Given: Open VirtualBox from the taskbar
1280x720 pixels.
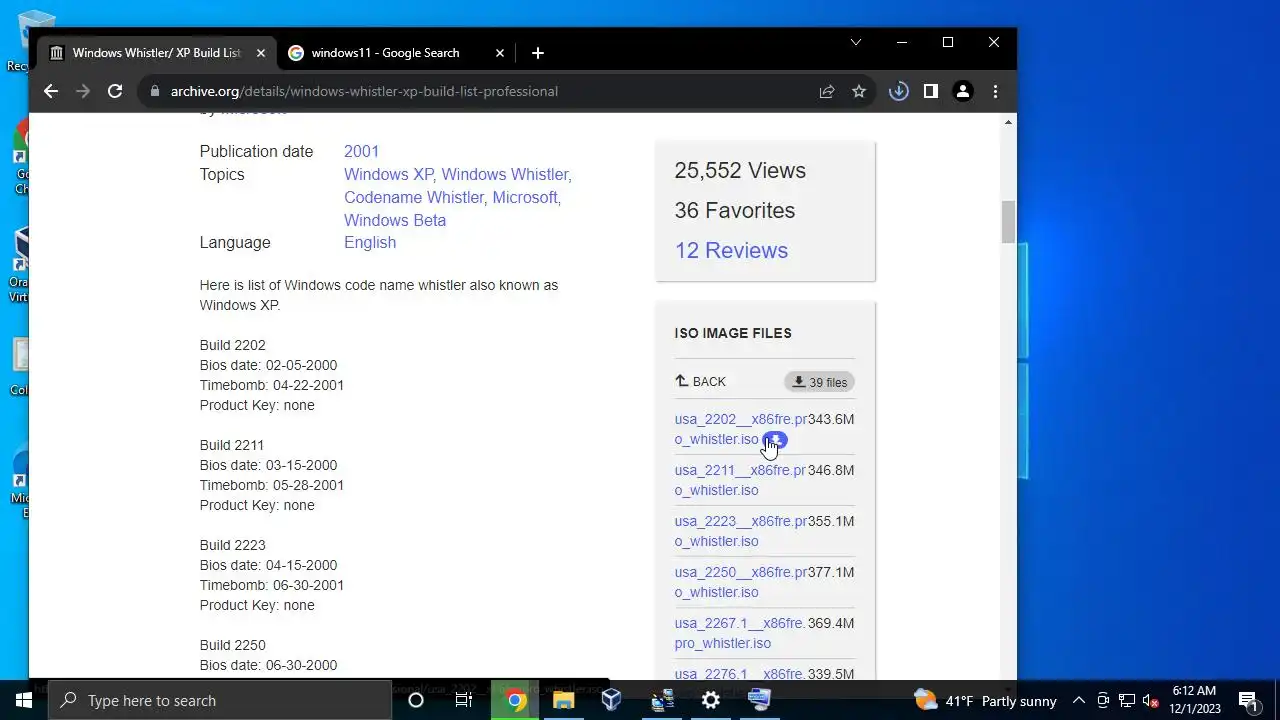Looking at the screenshot, I should [612, 700].
